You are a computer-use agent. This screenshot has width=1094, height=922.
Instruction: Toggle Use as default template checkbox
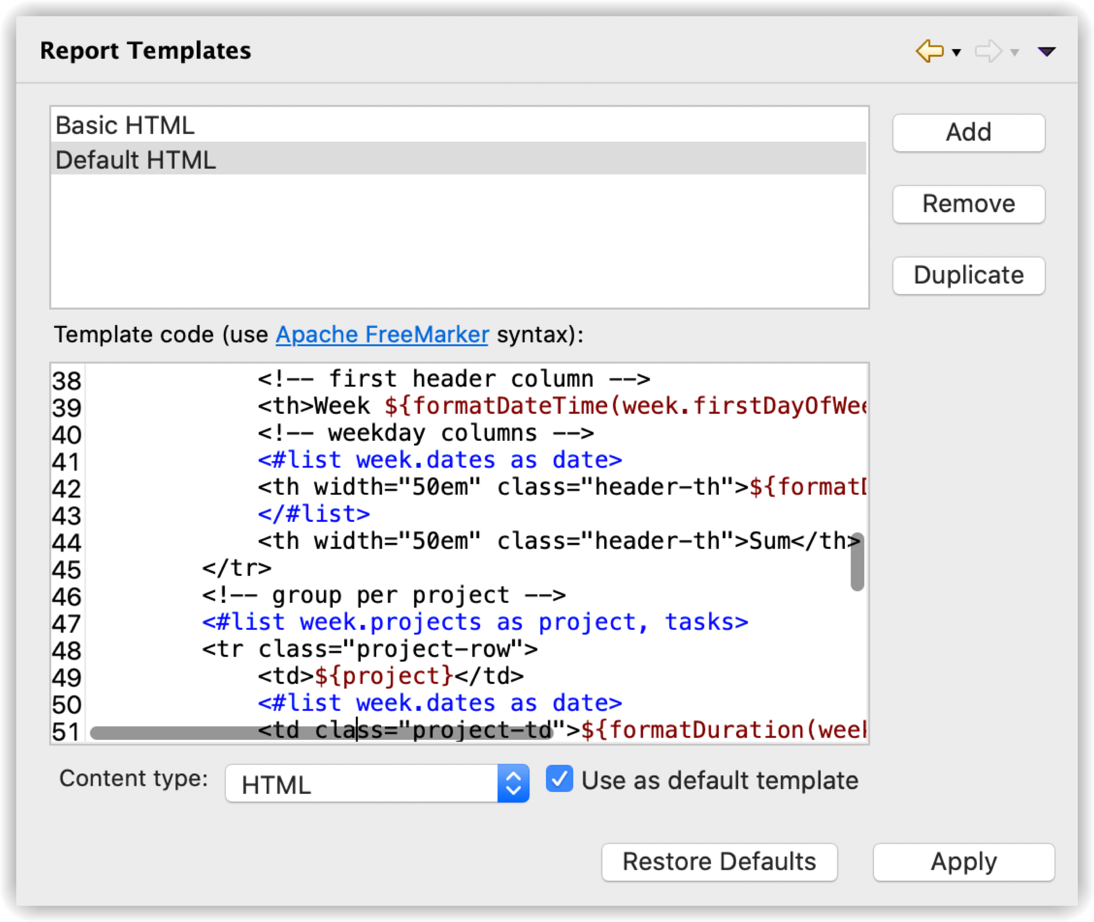click(x=560, y=779)
